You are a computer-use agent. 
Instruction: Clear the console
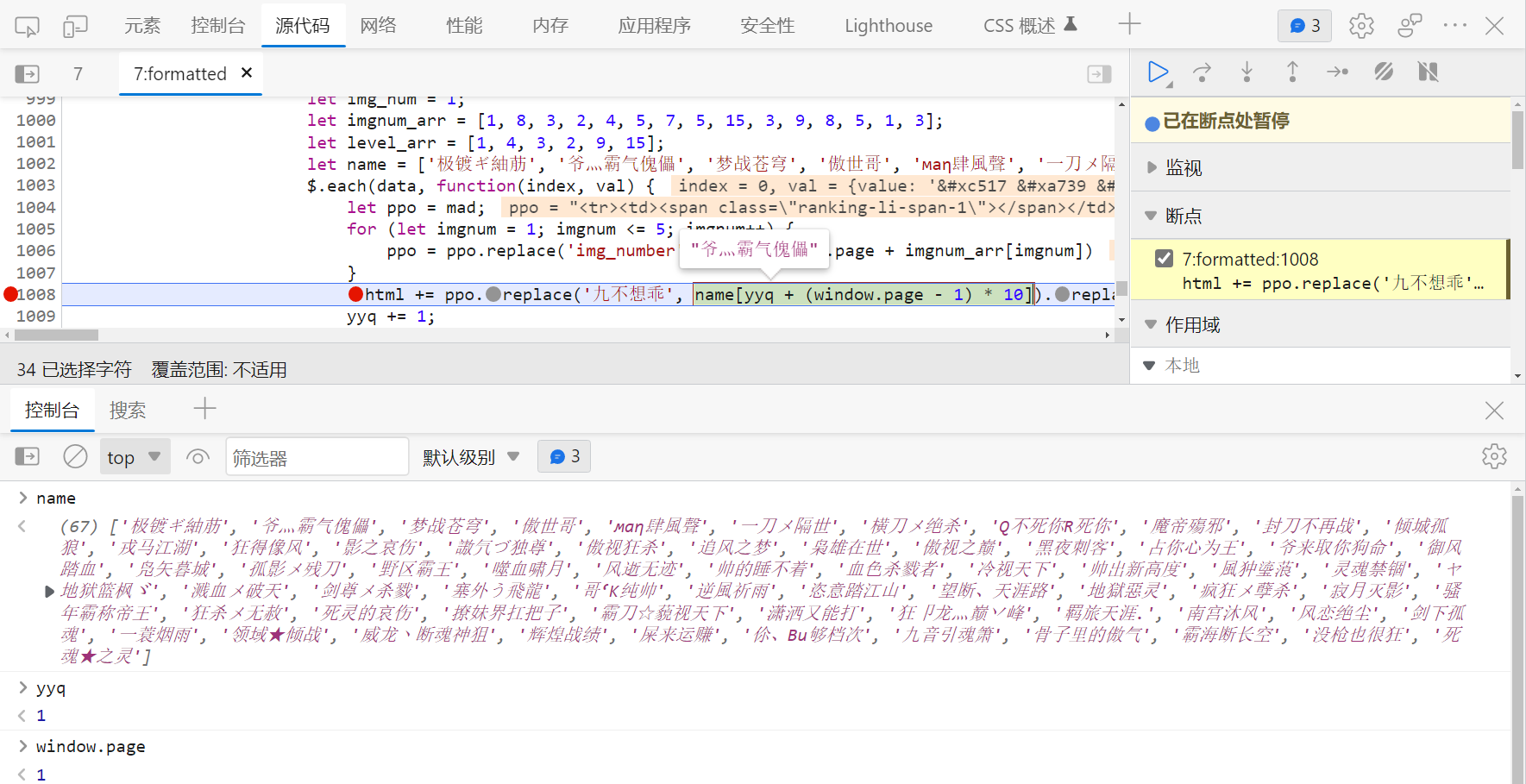coord(75,456)
